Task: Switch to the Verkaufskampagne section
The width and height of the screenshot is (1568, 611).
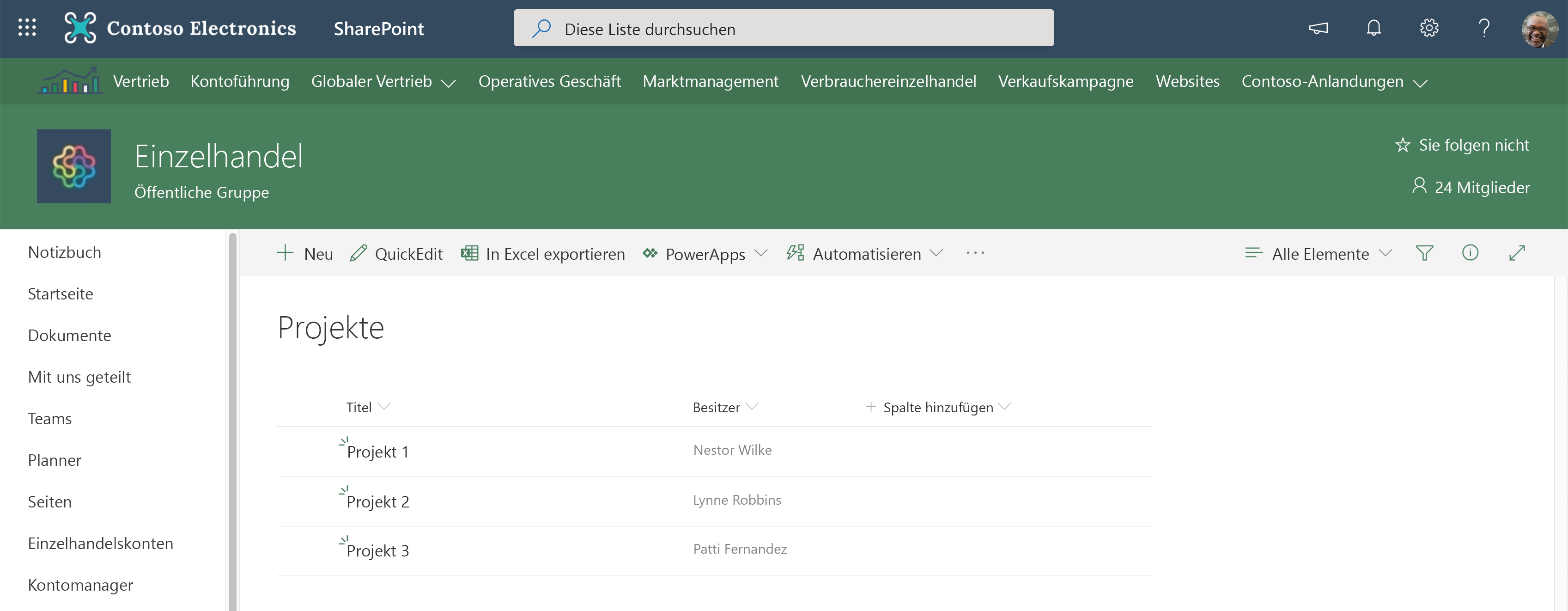Action: (1065, 81)
